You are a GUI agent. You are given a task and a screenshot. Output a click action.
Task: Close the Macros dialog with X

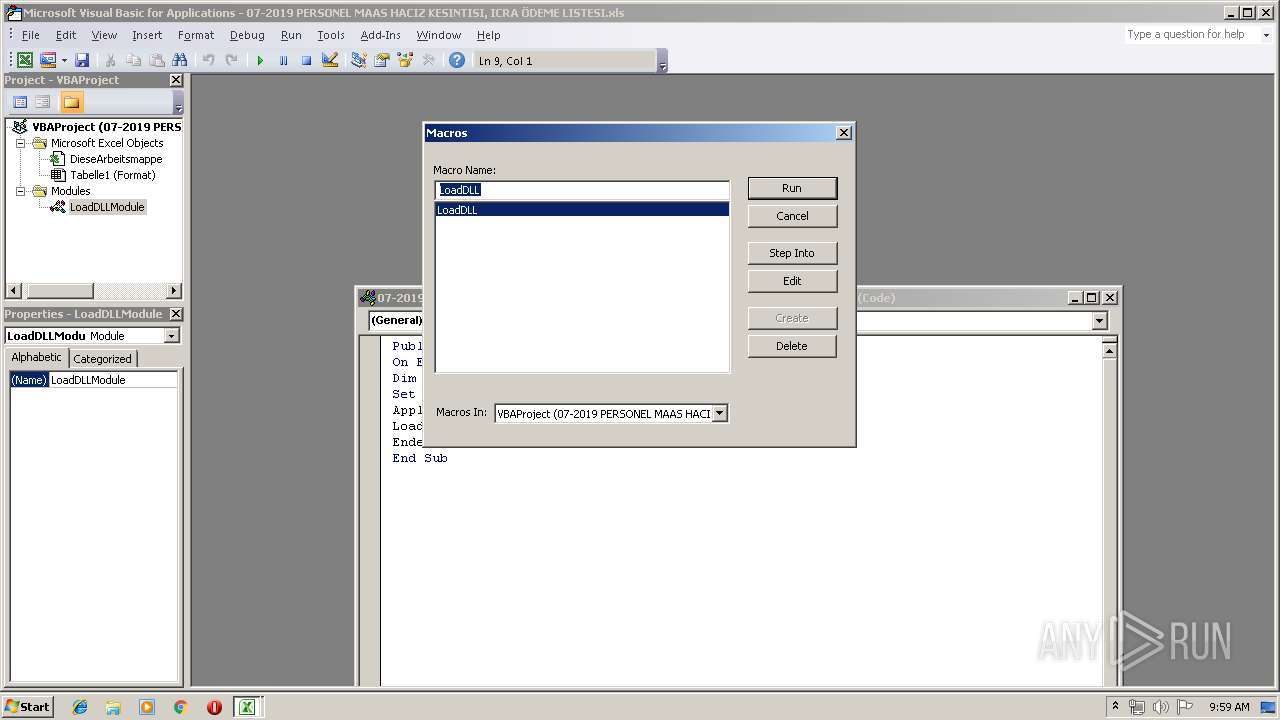(844, 133)
